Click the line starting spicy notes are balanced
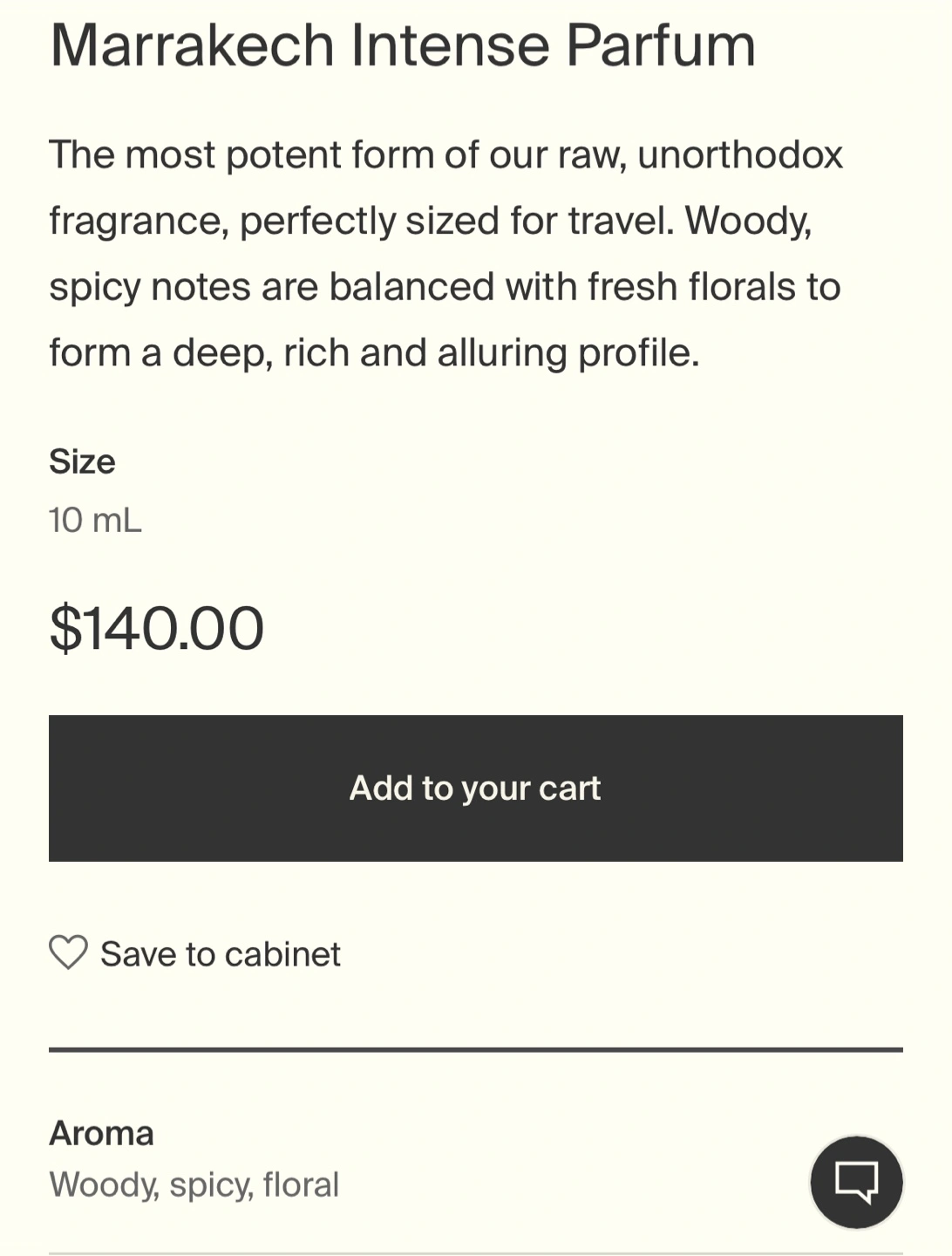952x1256 pixels. (x=445, y=287)
